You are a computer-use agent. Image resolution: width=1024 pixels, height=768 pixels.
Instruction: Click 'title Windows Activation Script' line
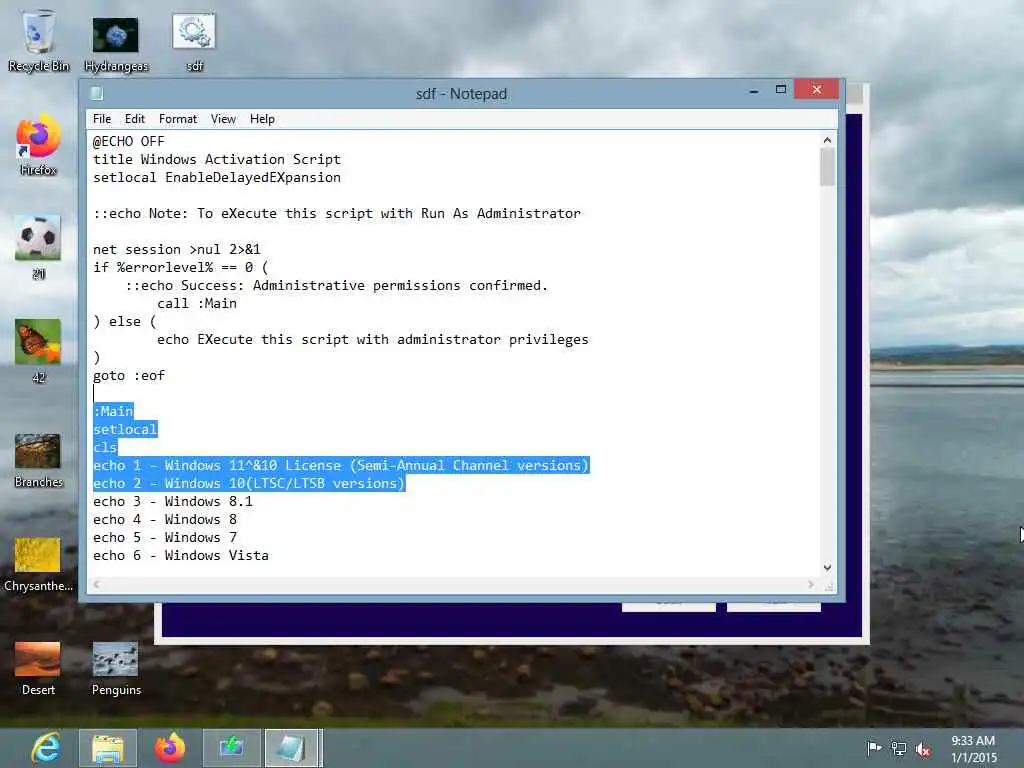pyautogui.click(x=217, y=159)
